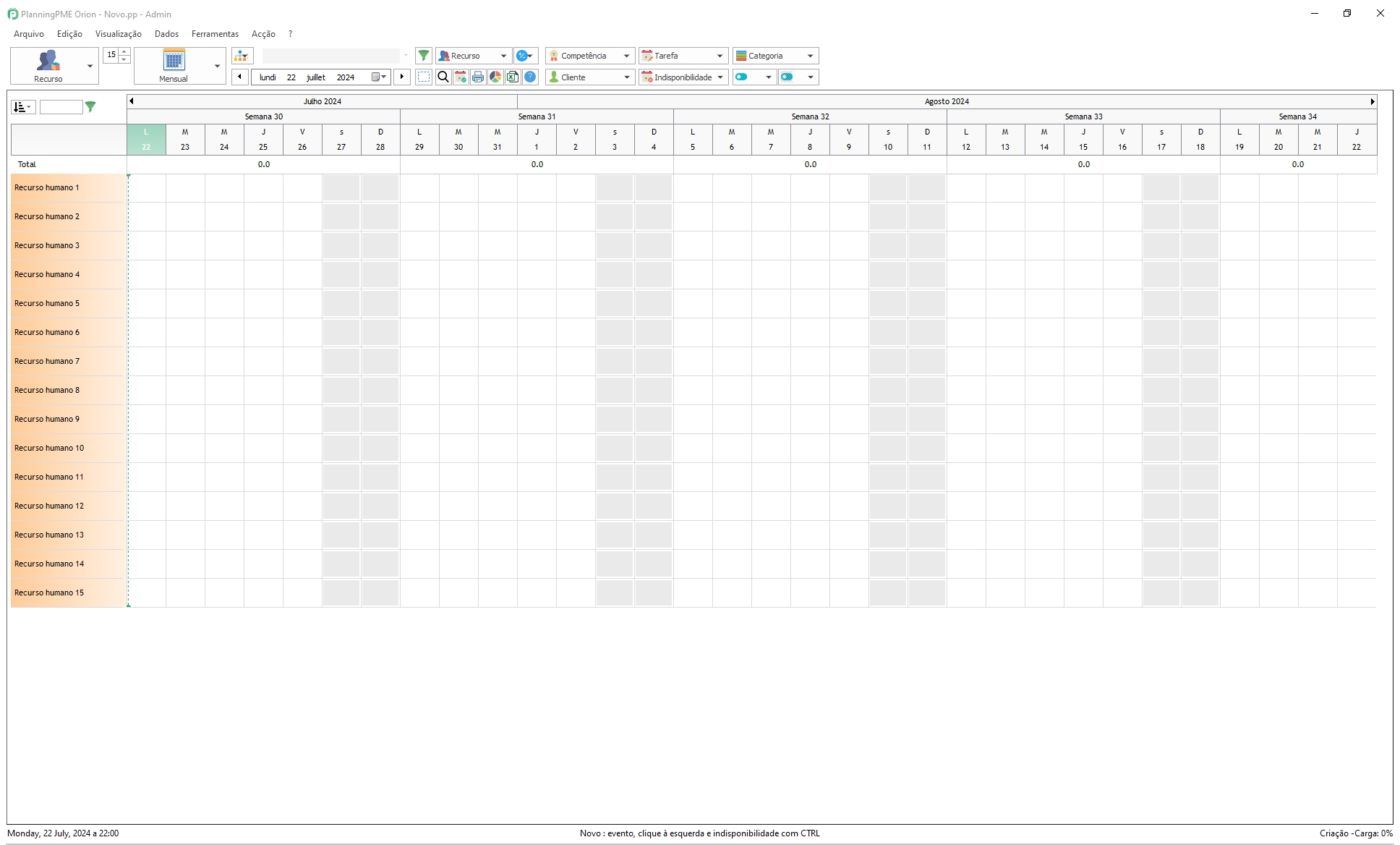Click status bar Criação -Carga: 0%

[1356, 833]
